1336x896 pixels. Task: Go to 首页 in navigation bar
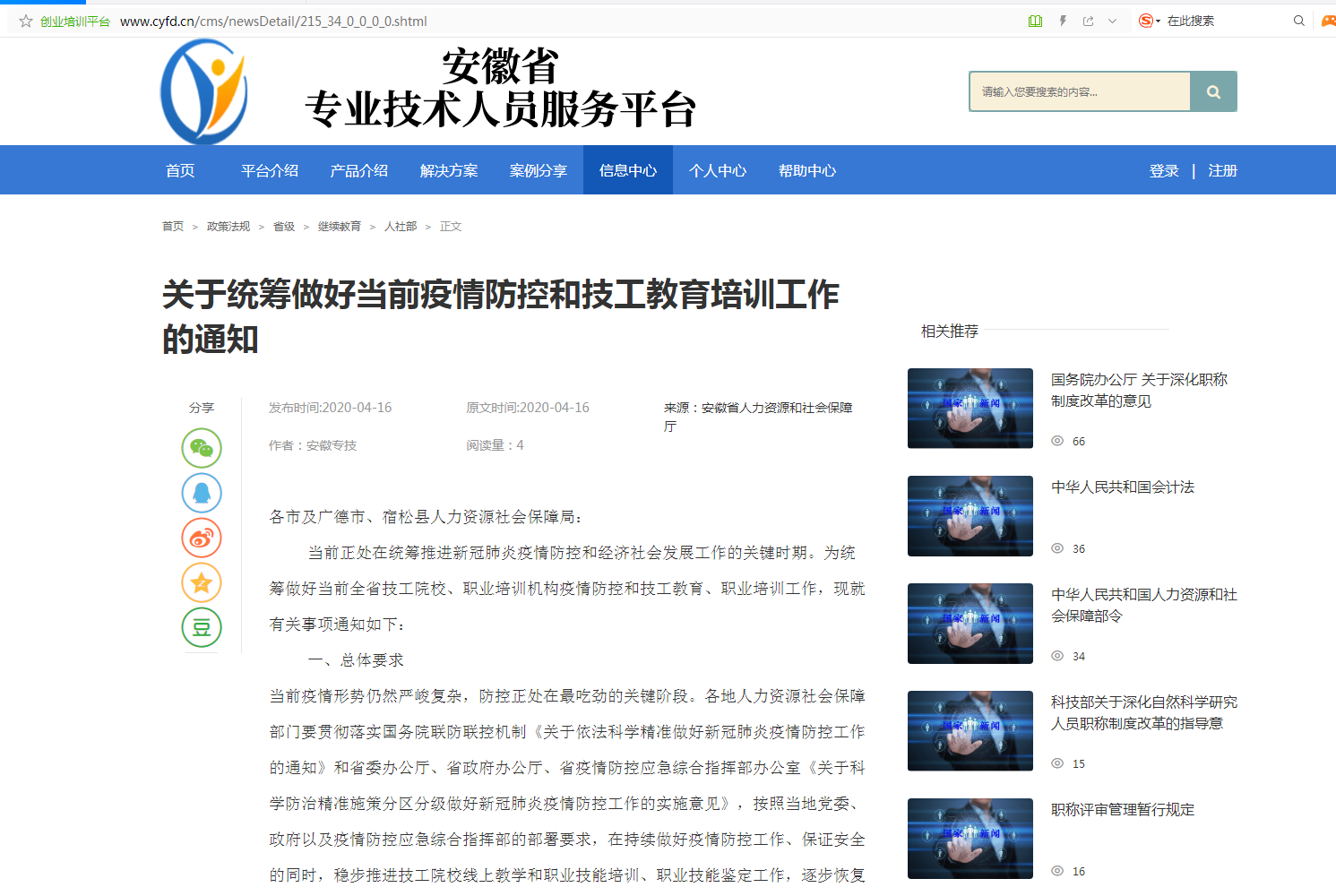tap(180, 170)
